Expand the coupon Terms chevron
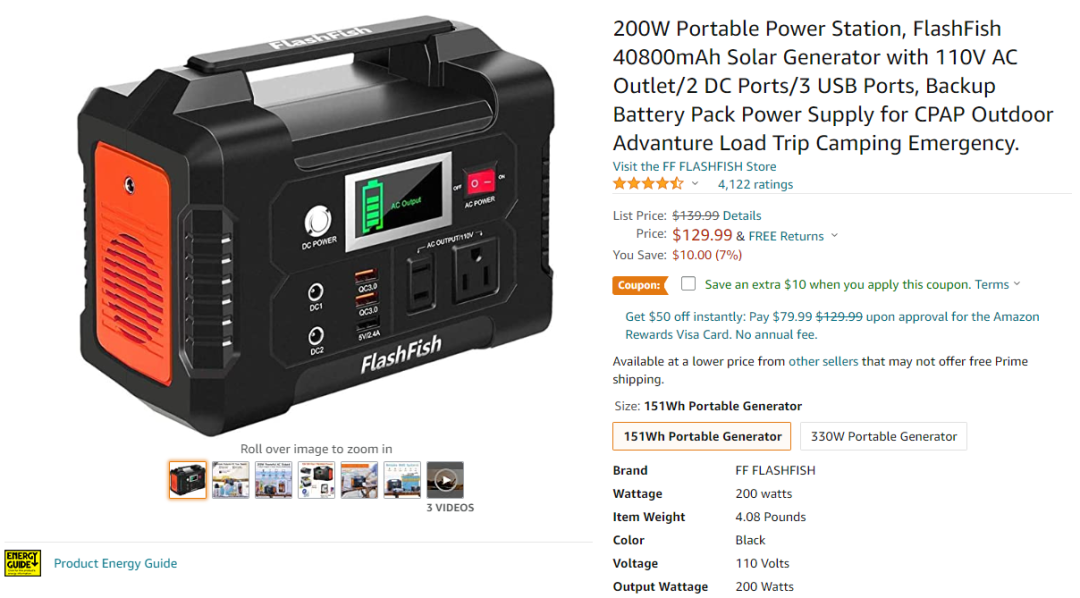The image size is (1080, 598). coord(1017,284)
